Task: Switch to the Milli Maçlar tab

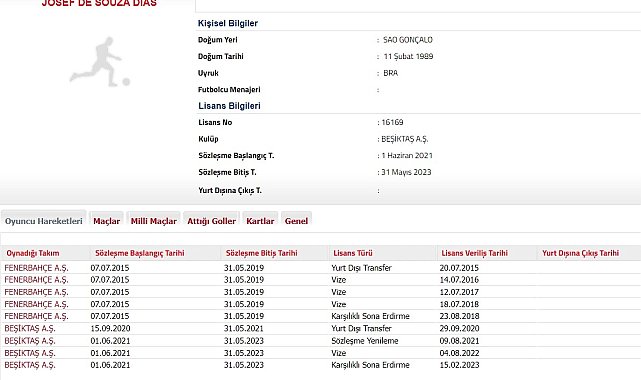Action: coord(154,221)
